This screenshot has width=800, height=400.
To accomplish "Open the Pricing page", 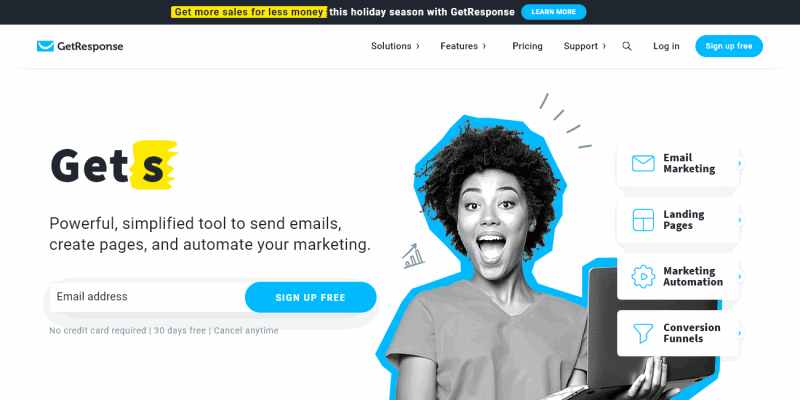I will coord(528,46).
